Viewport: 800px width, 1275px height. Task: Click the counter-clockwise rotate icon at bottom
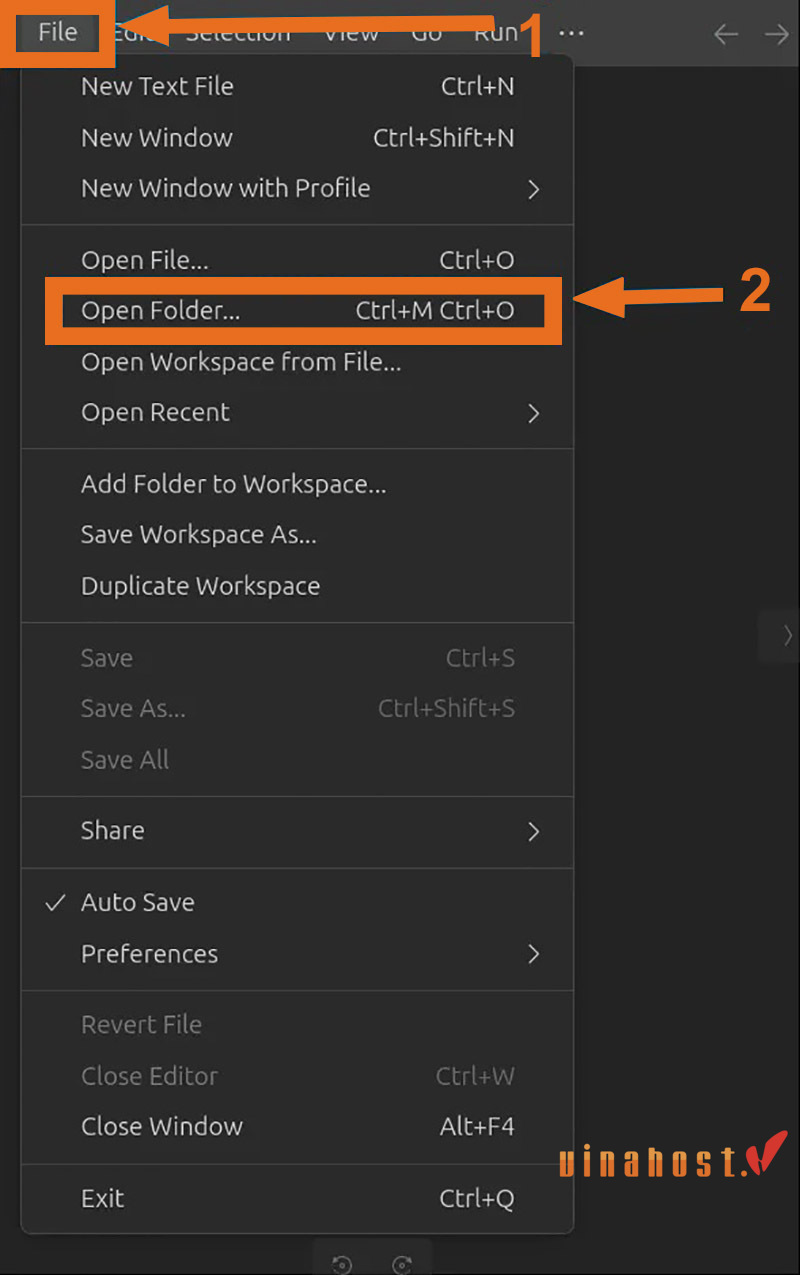click(x=342, y=1264)
